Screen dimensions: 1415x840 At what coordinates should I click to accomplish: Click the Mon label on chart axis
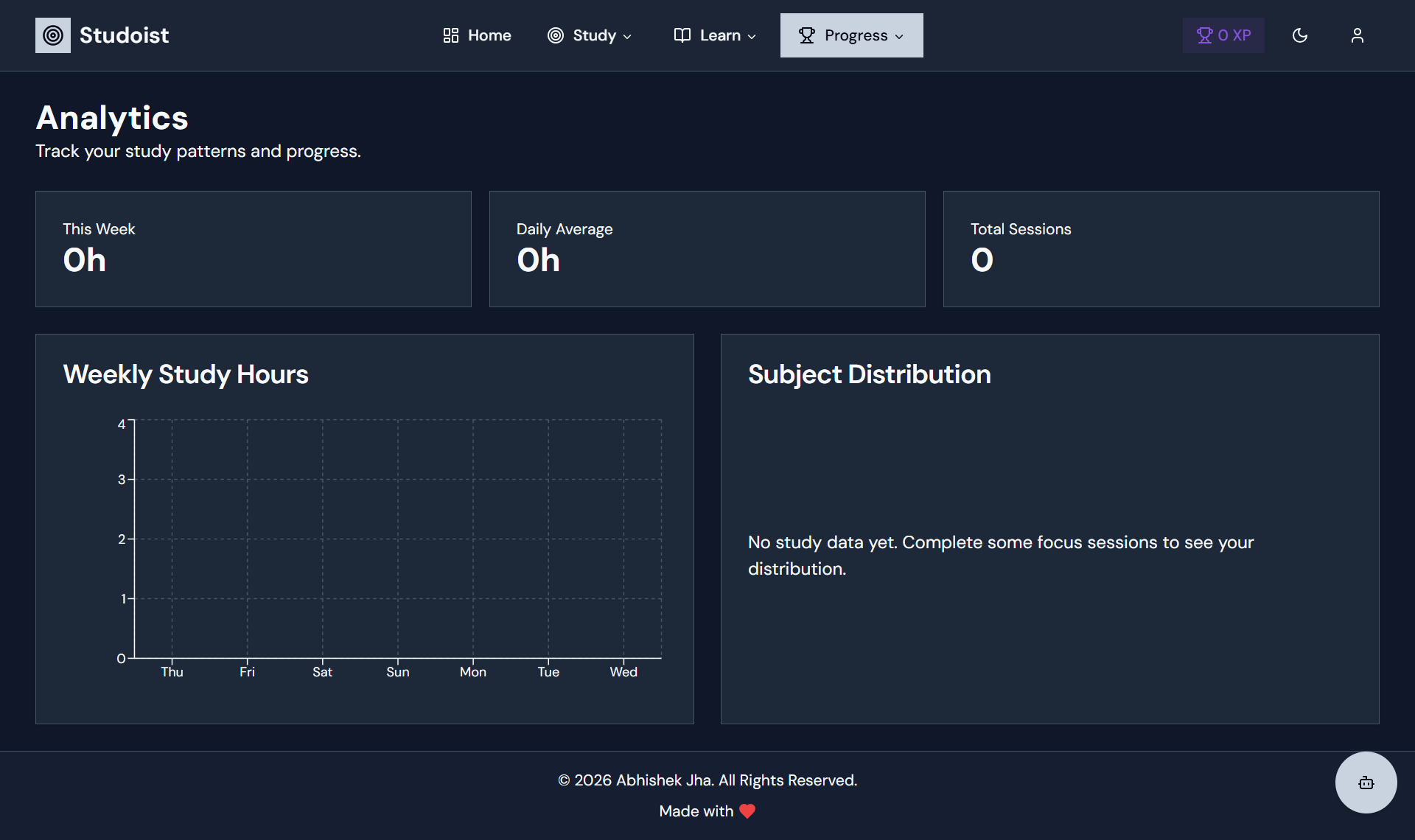(472, 672)
